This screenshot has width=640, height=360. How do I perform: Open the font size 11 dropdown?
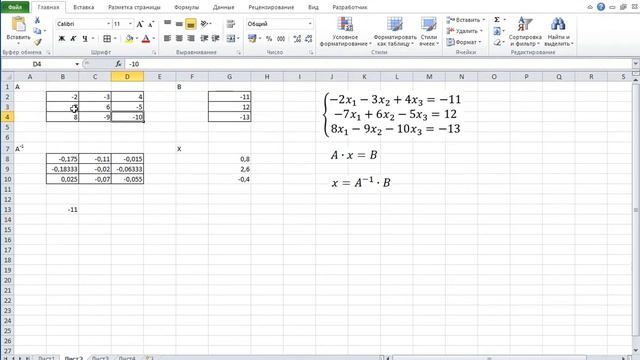point(130,24)
